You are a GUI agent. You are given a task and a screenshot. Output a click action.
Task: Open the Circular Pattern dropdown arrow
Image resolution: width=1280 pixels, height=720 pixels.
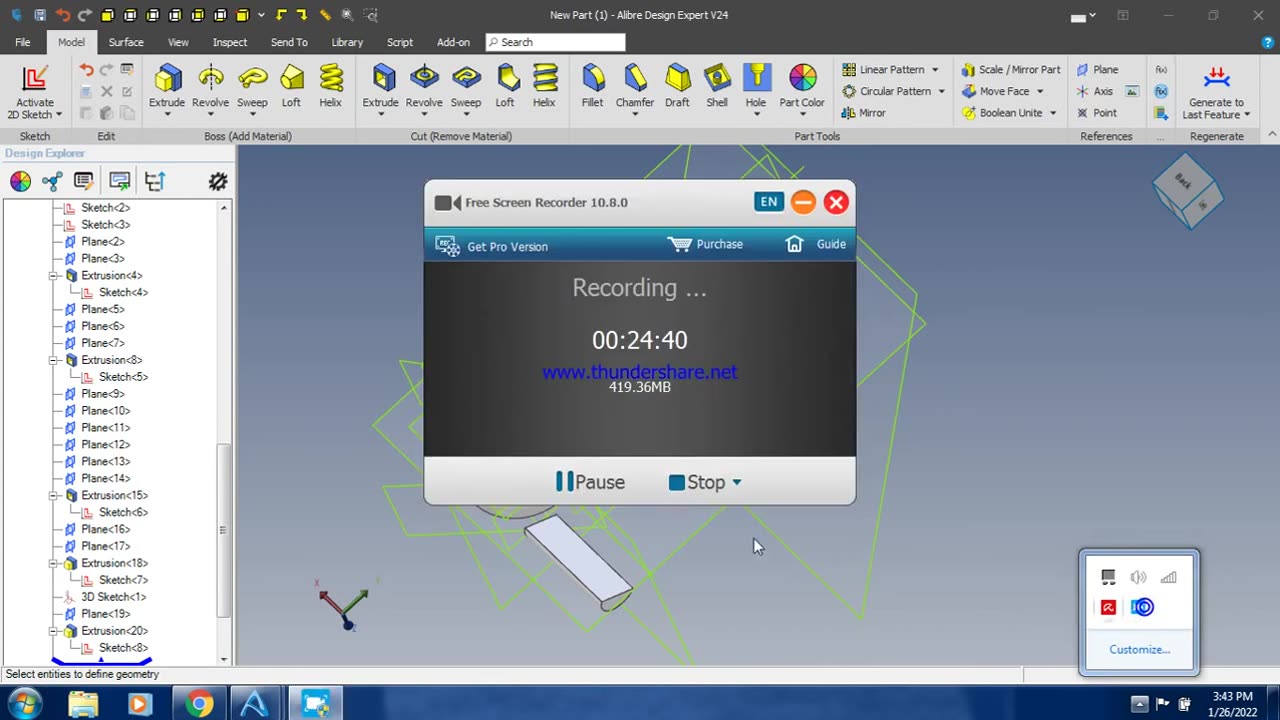(x=941, y=91)
